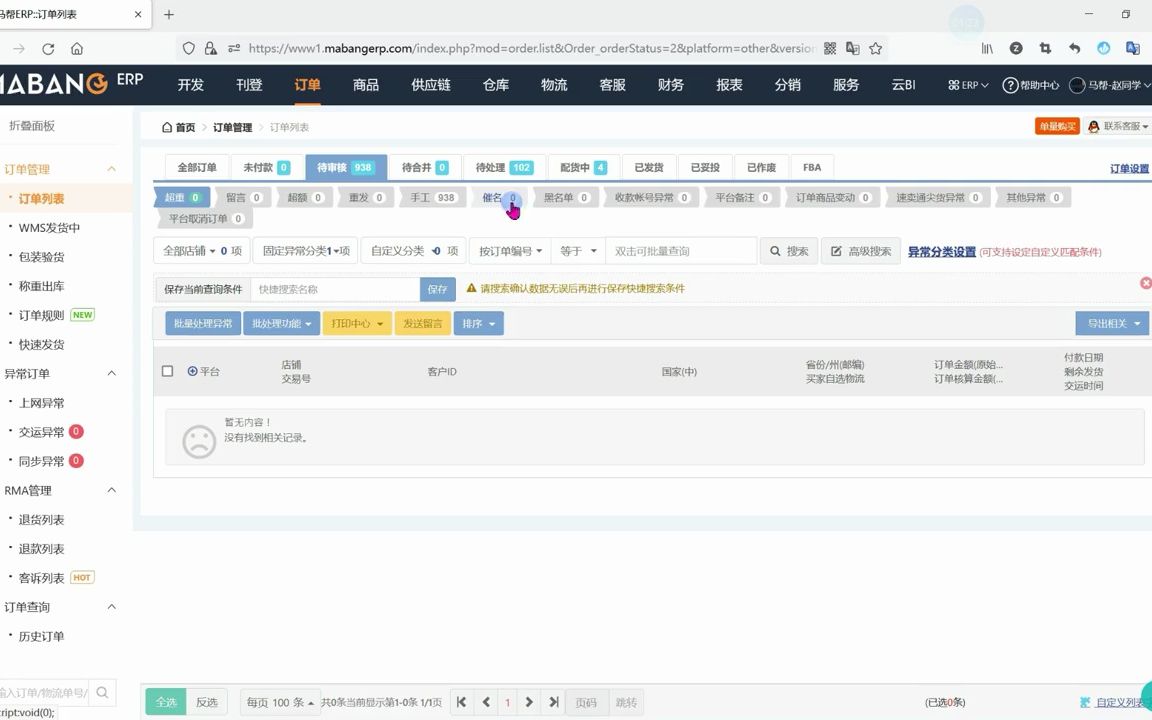The height and width of the screenshot is (720, 1152).
Task: Switch to the 已发货 shipped orders tab
Action: pos(648,167)
